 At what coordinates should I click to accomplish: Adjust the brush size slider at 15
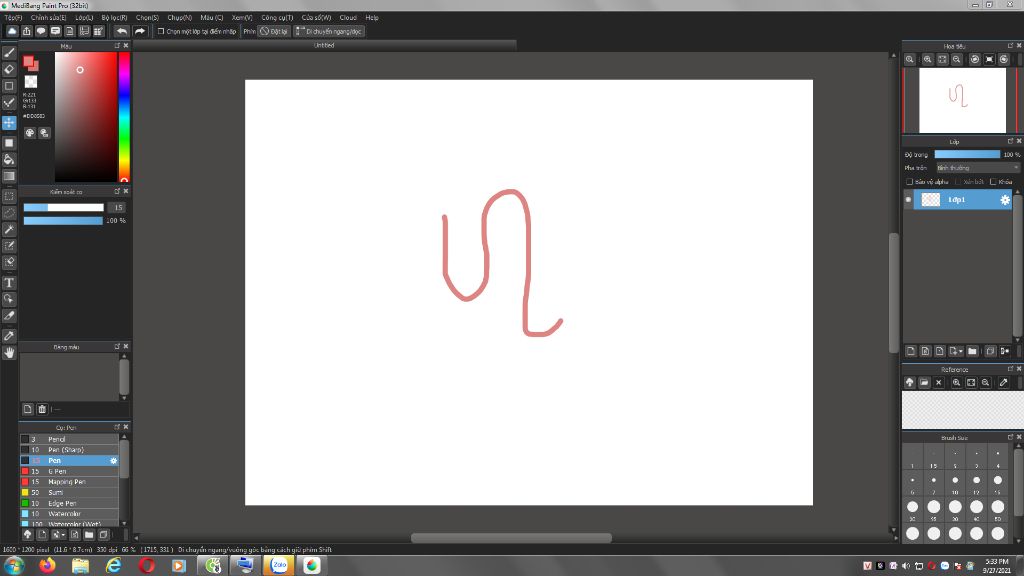tap(63, 208)
